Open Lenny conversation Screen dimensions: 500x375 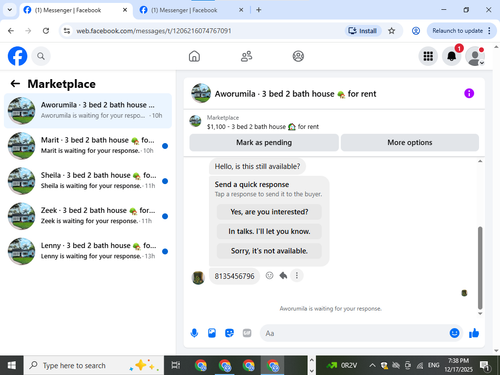click(x=88, y=251)
